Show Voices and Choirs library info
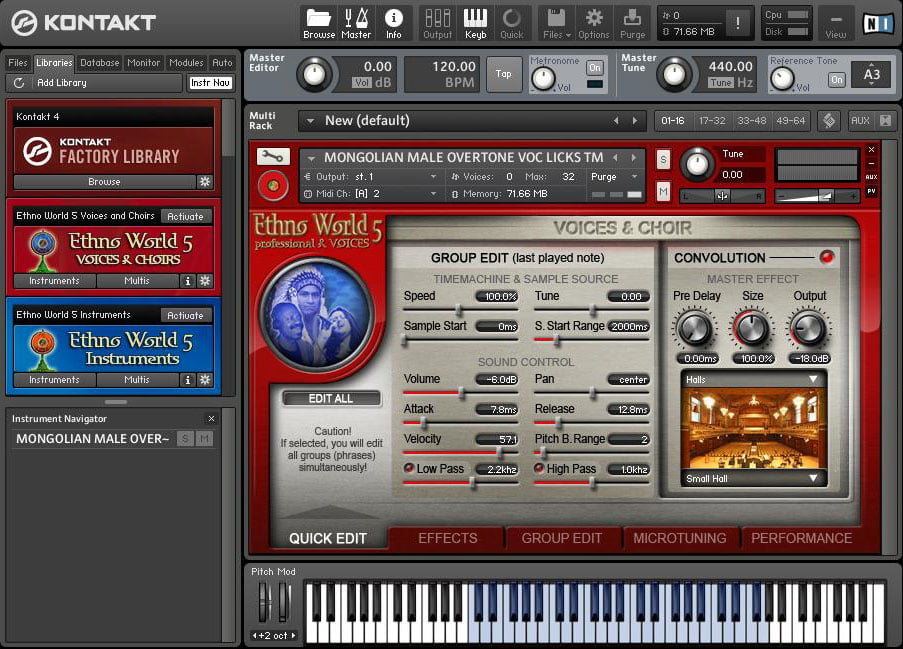 pos(187,281)
